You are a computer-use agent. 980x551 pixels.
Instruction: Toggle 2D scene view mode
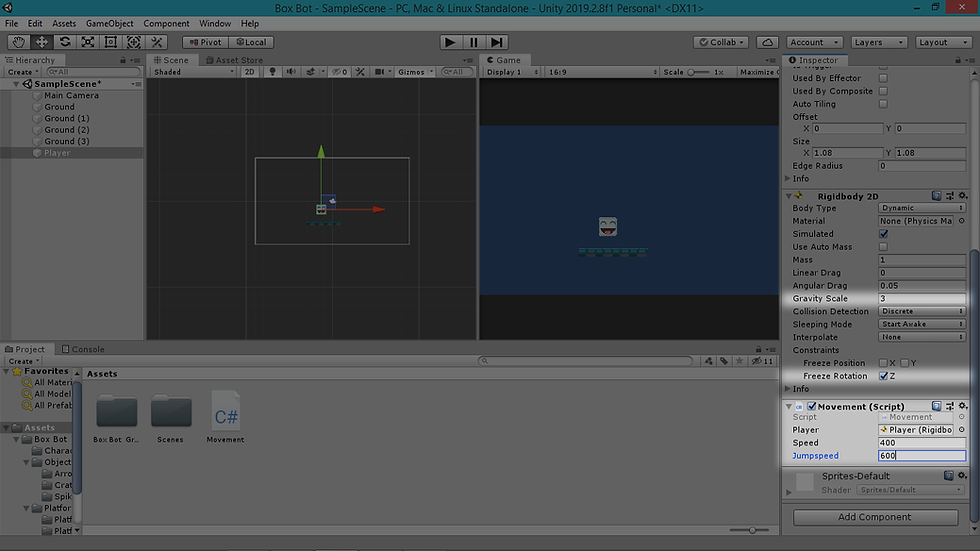click(249, 72)
